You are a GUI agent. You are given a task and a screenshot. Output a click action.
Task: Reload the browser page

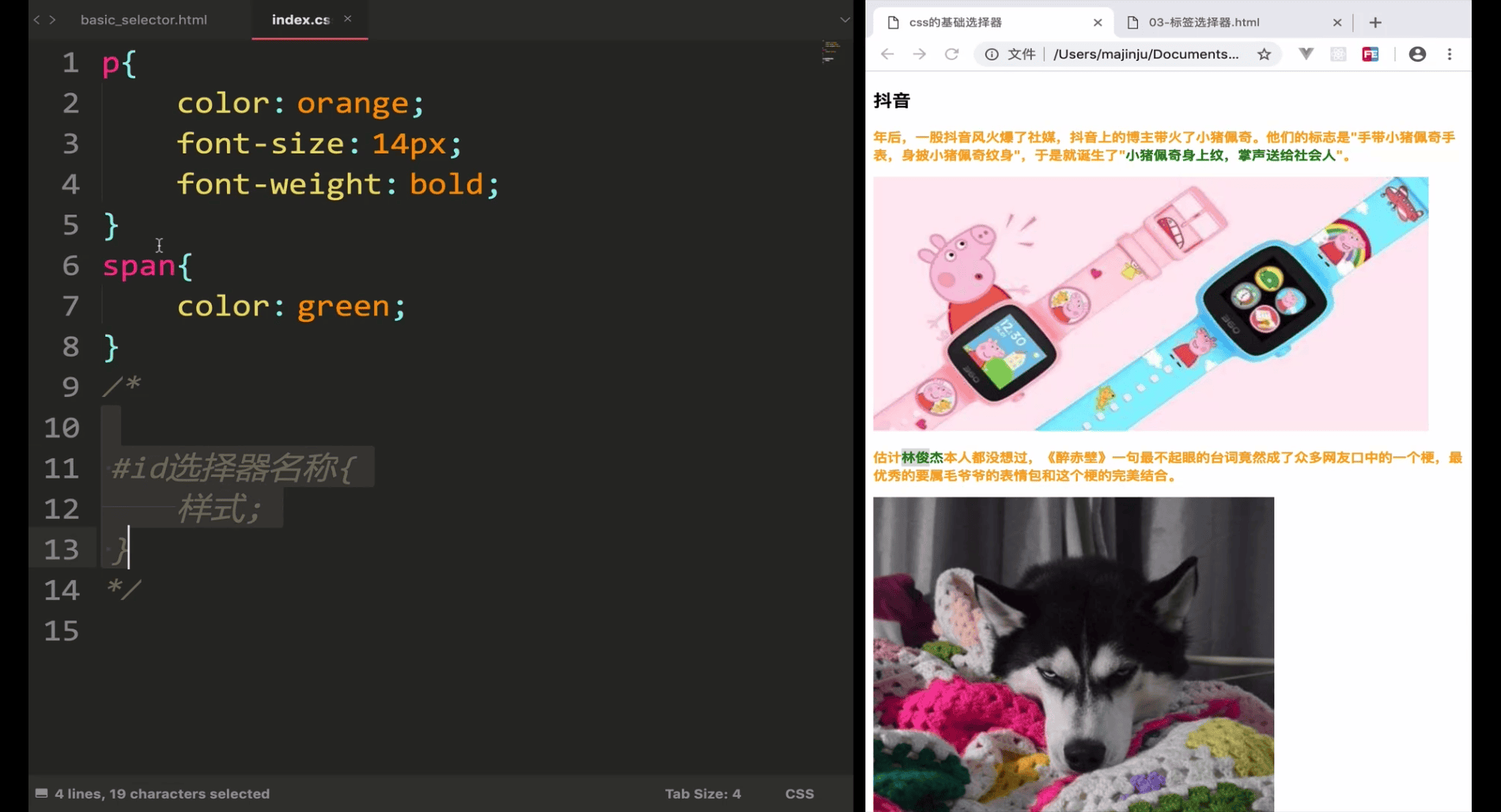click(x=951, y=54)
